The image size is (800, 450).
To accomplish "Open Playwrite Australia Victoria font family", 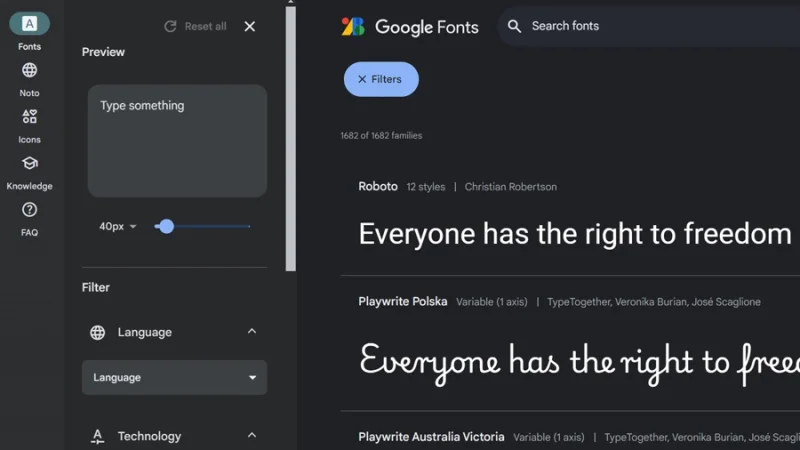I will point(431,437).
